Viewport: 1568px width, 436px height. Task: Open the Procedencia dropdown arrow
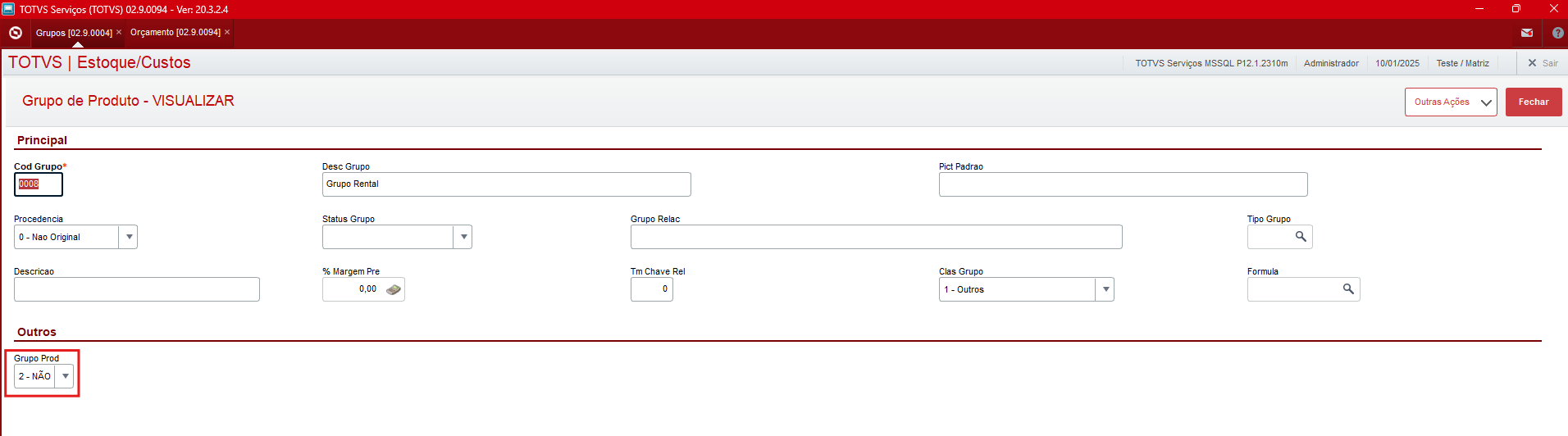(x=129, y=237)
